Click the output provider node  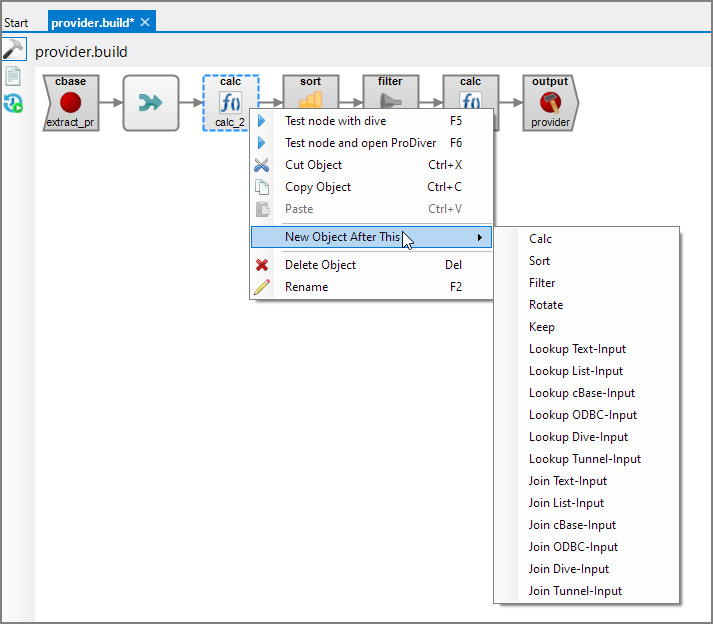550,102
